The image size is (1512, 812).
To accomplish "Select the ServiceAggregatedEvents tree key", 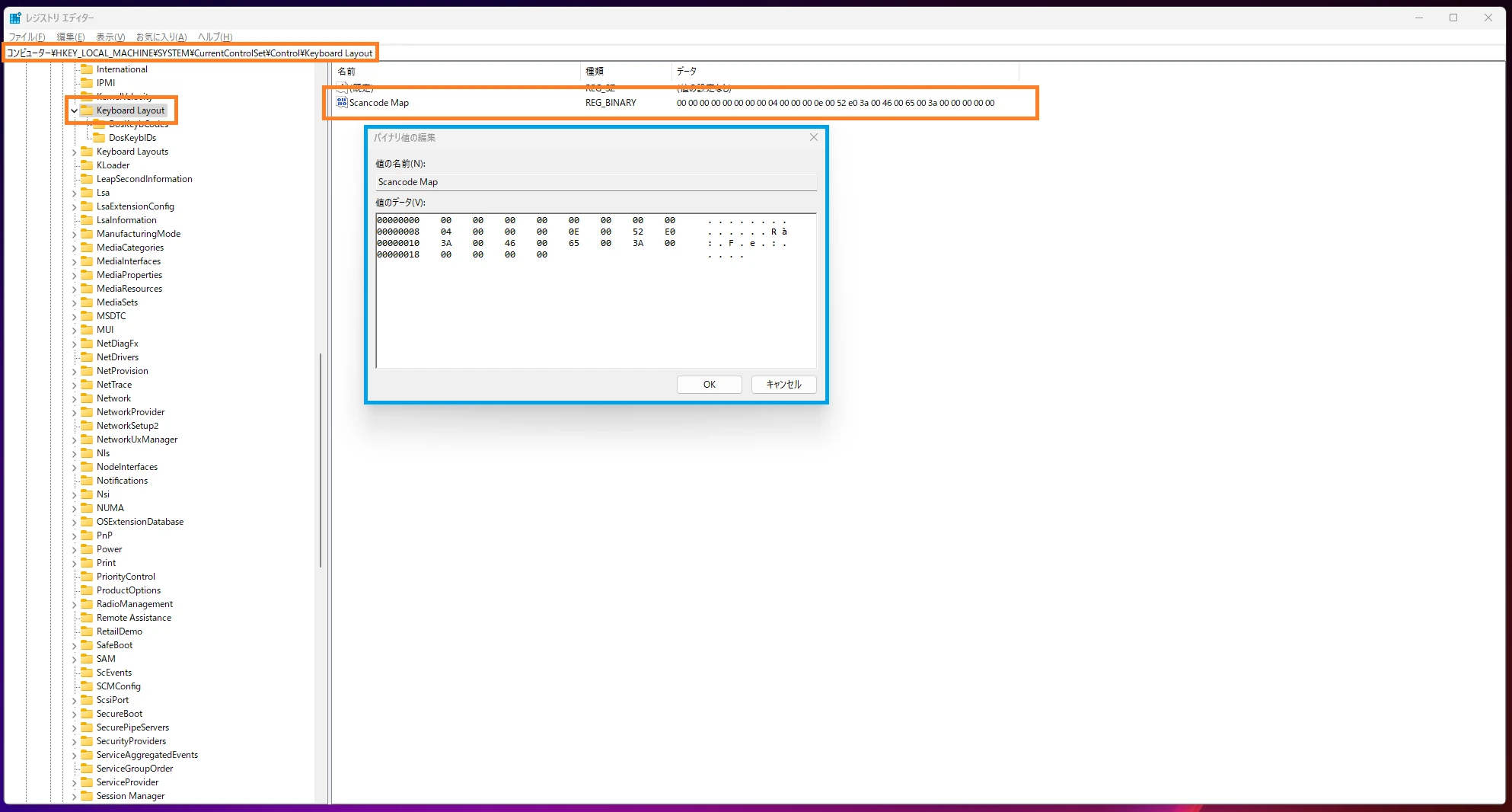I will click(x=147, y=755).
